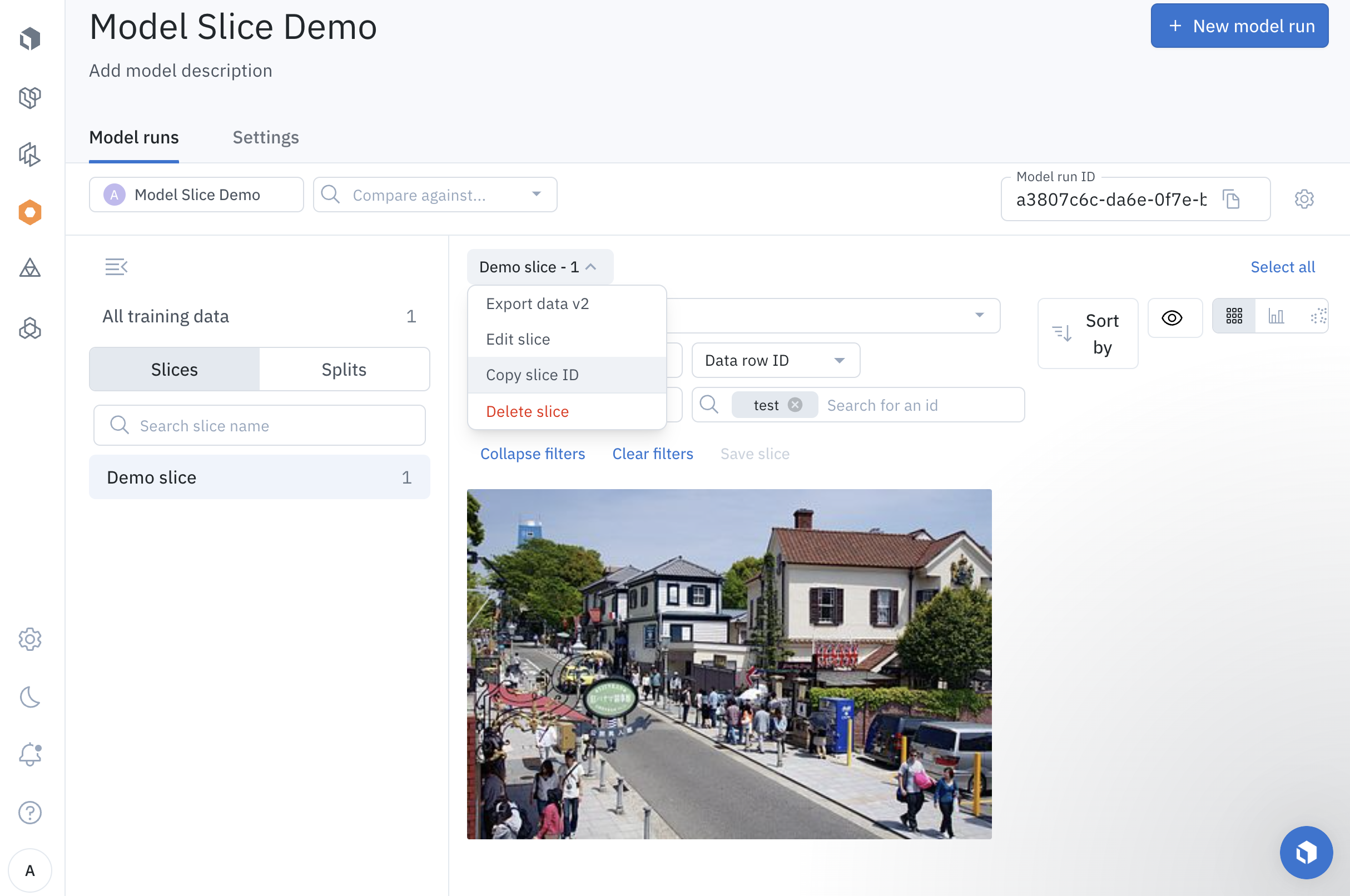The height and width of the screenshot is (896, 1350).
Task: Click the copy model run ID icon
Action: coord(1231,199)
